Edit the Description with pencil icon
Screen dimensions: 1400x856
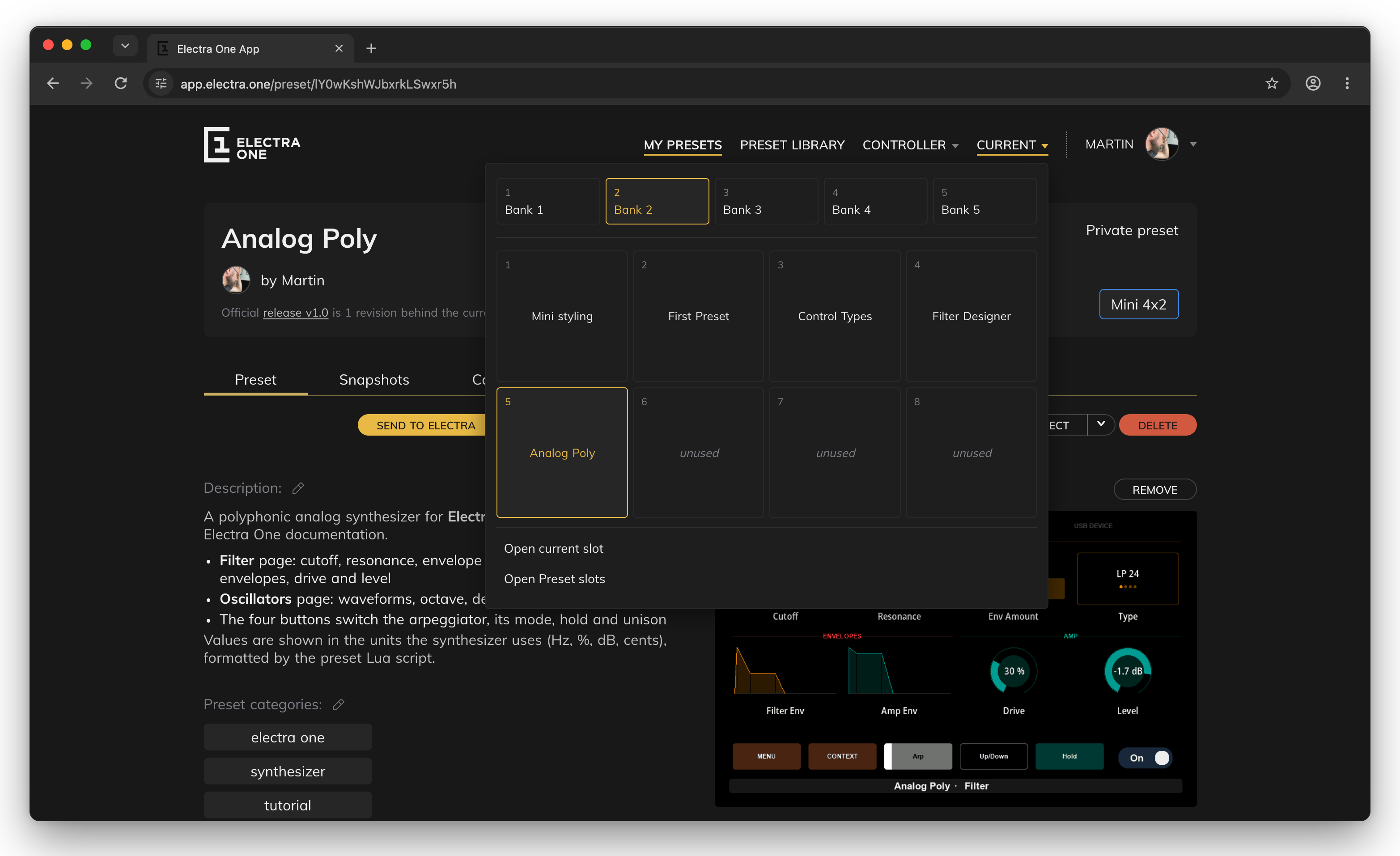coord(298,488)
